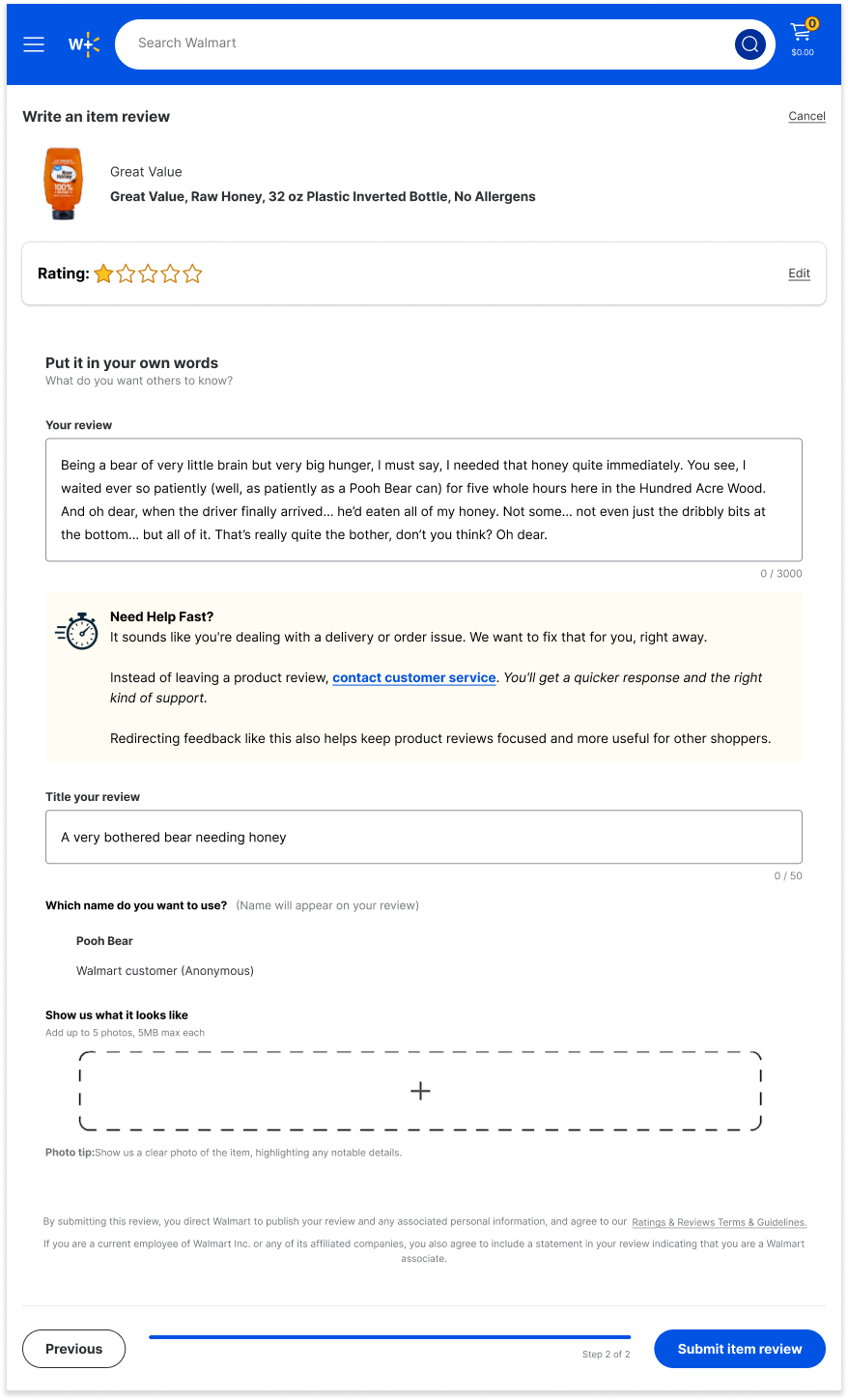Click Edit next to the rating

(799, 273)
